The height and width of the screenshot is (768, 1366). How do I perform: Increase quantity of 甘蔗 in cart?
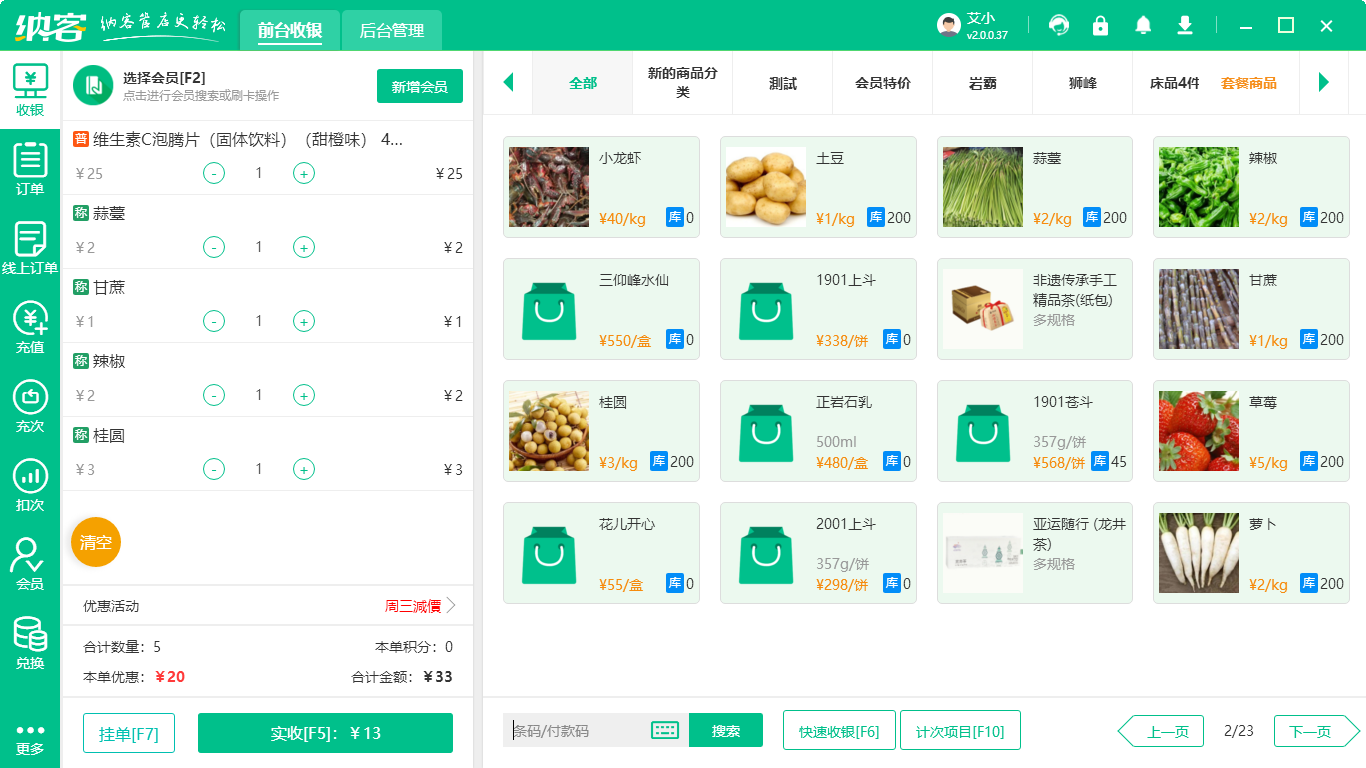[304, 322]
